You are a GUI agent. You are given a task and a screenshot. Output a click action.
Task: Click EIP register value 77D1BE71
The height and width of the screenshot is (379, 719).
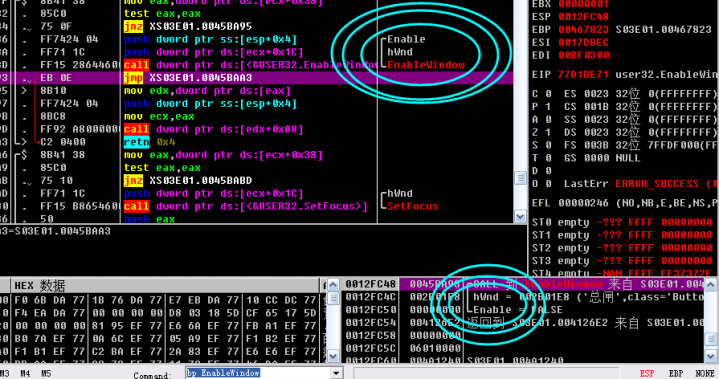(x=583, y=75)
